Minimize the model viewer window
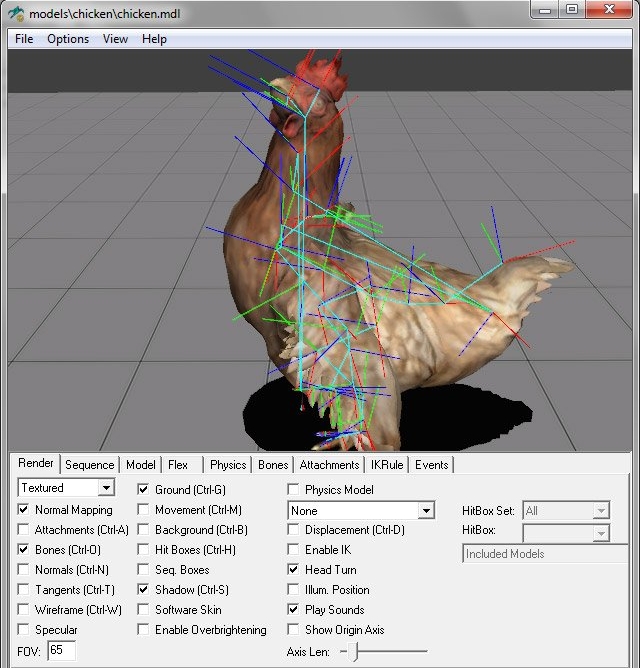640x668 pixels. 544,9
